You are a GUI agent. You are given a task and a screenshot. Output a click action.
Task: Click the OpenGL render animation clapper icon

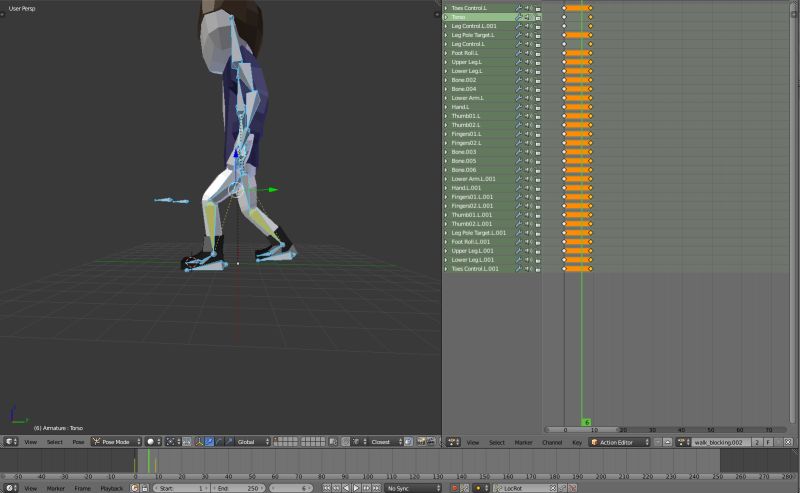tap(431, 442)
